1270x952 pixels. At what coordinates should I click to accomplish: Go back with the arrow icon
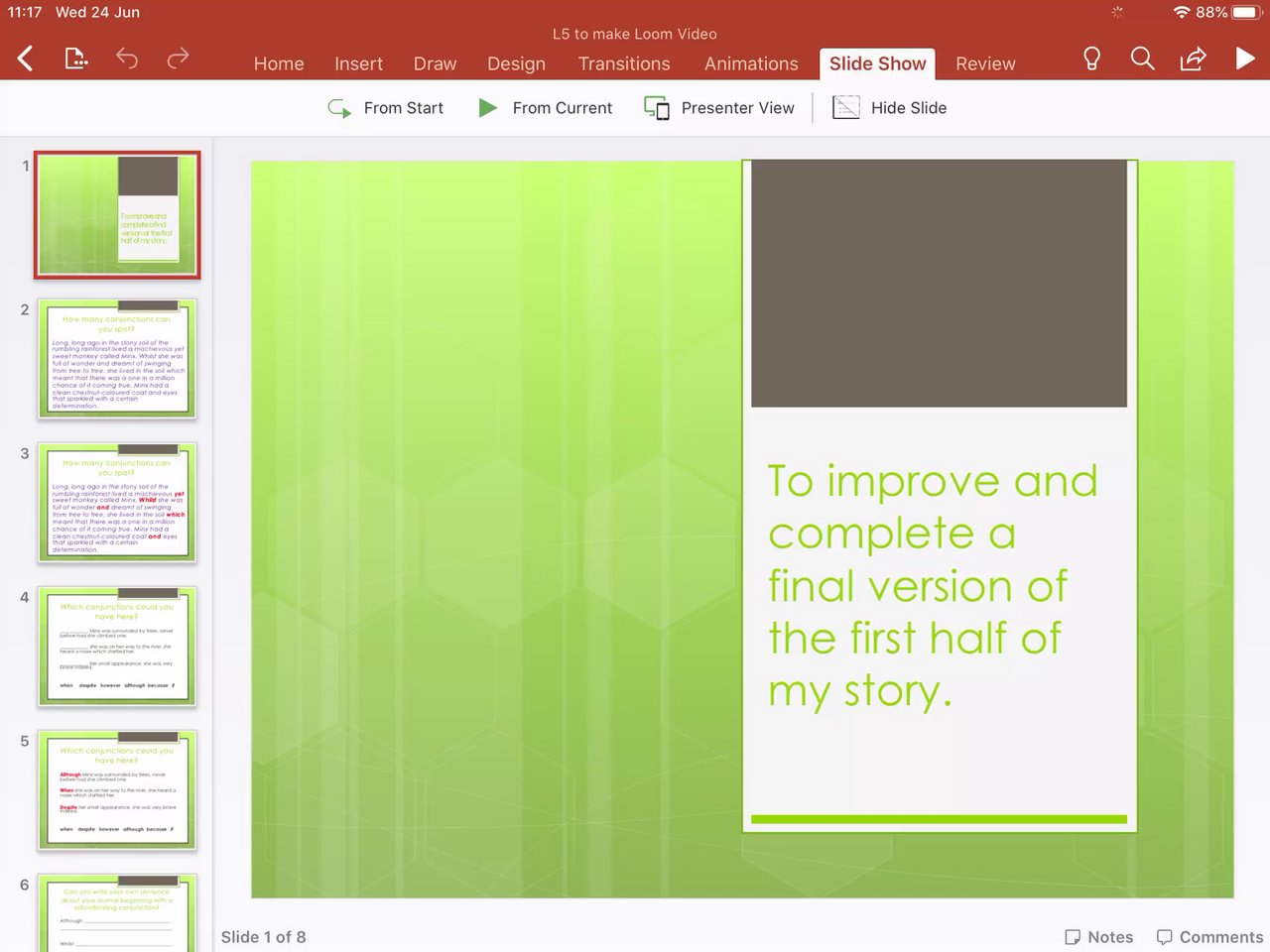pyautogui.click(x=26, y=59)
